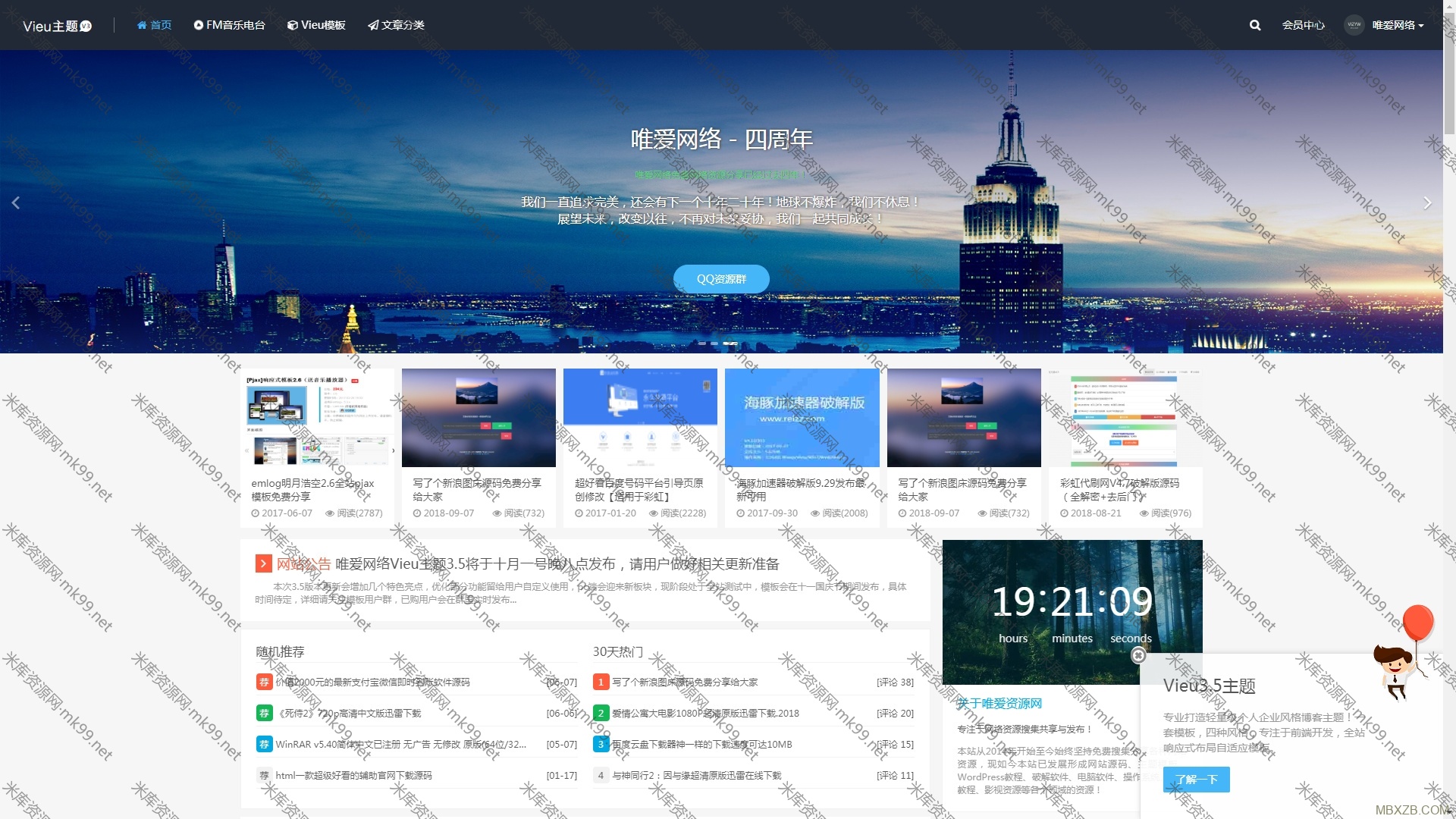Open WinRAR v5.40简体中文已注册 article
The height and width of the screenshot is (819, 1456).
click(x=401, y=744)
